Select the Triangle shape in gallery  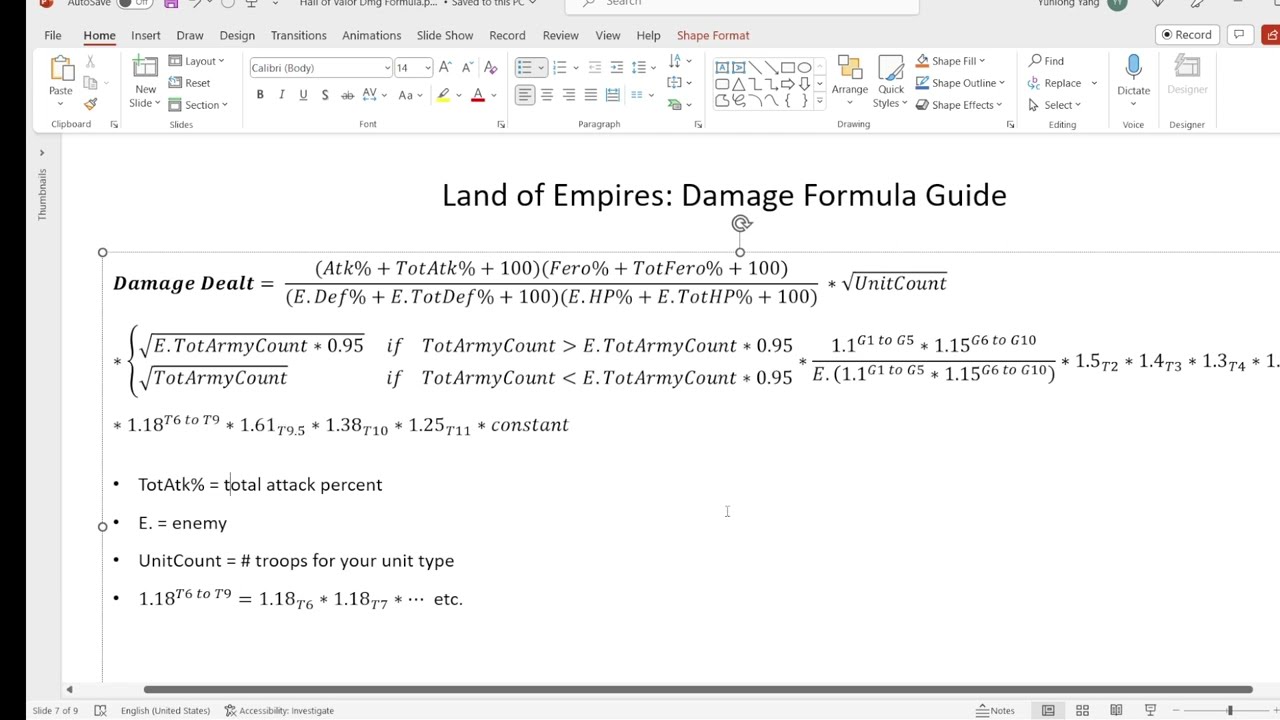tap(738, 84)
